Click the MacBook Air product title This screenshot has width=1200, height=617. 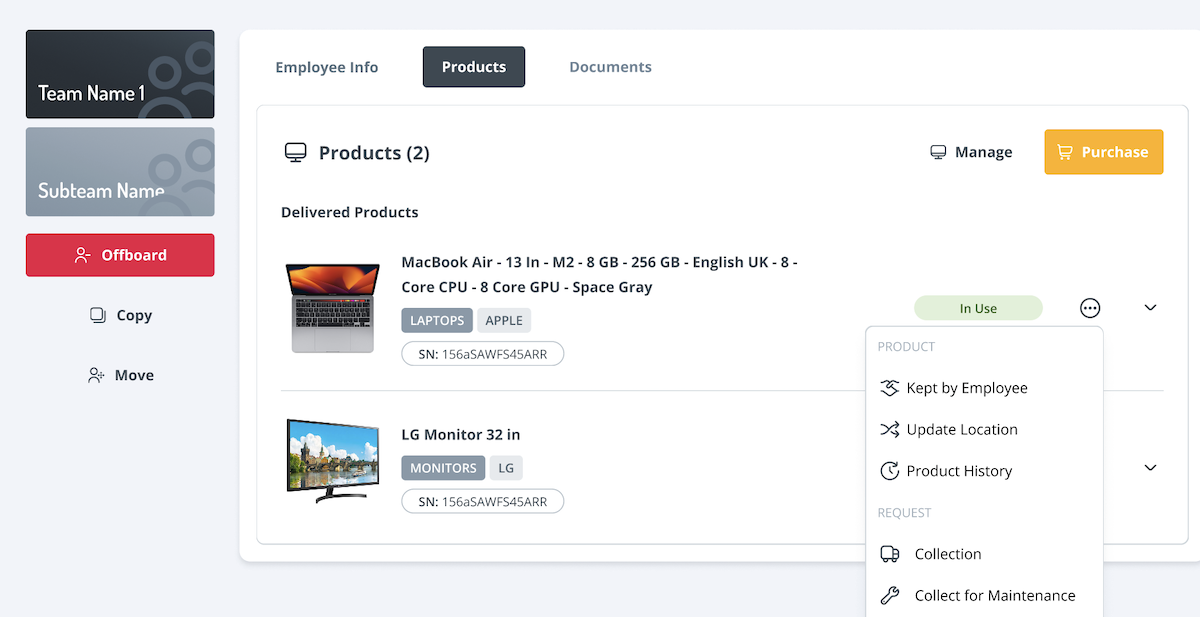(599, 274)
